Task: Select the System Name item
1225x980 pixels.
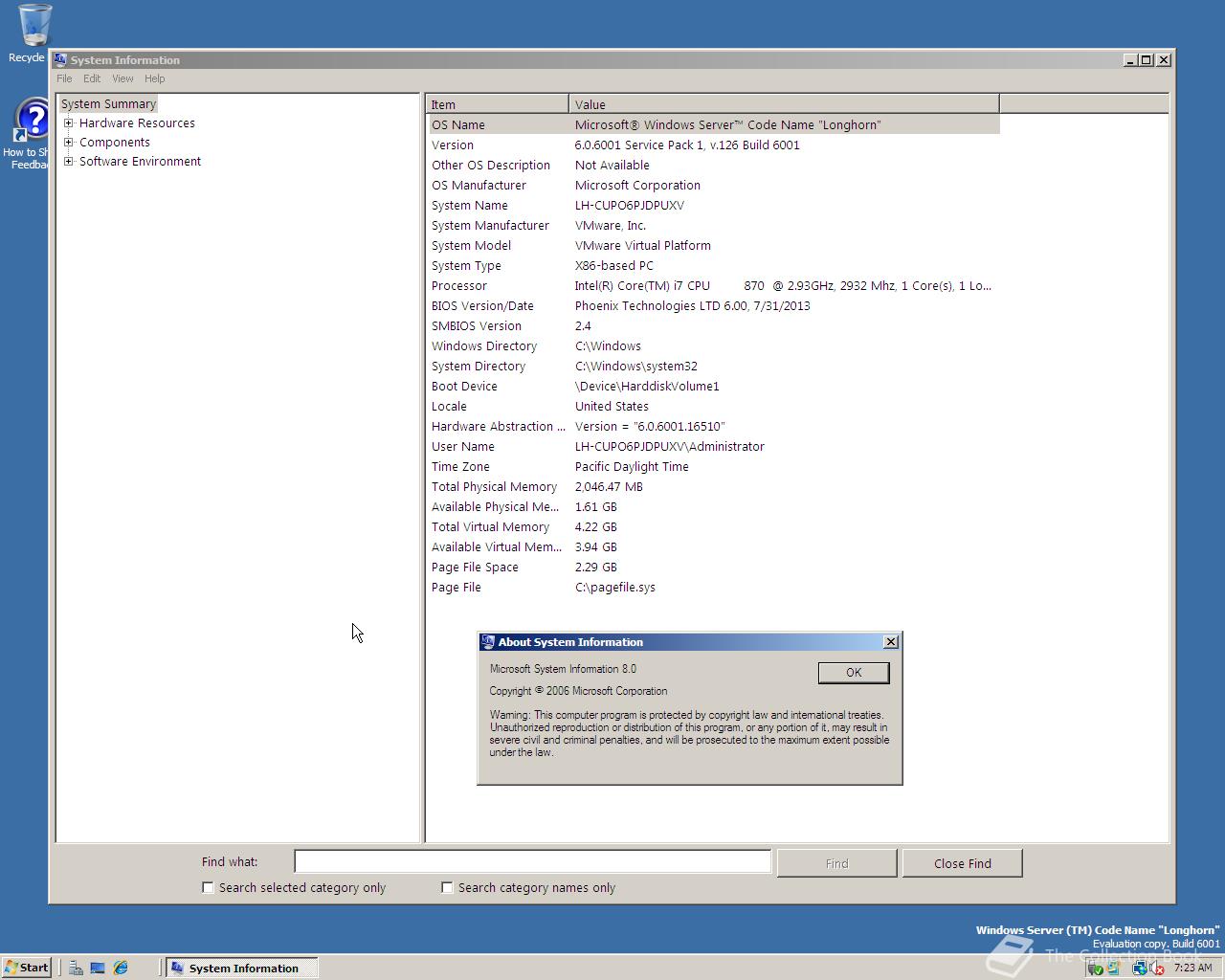Action: 470,205
